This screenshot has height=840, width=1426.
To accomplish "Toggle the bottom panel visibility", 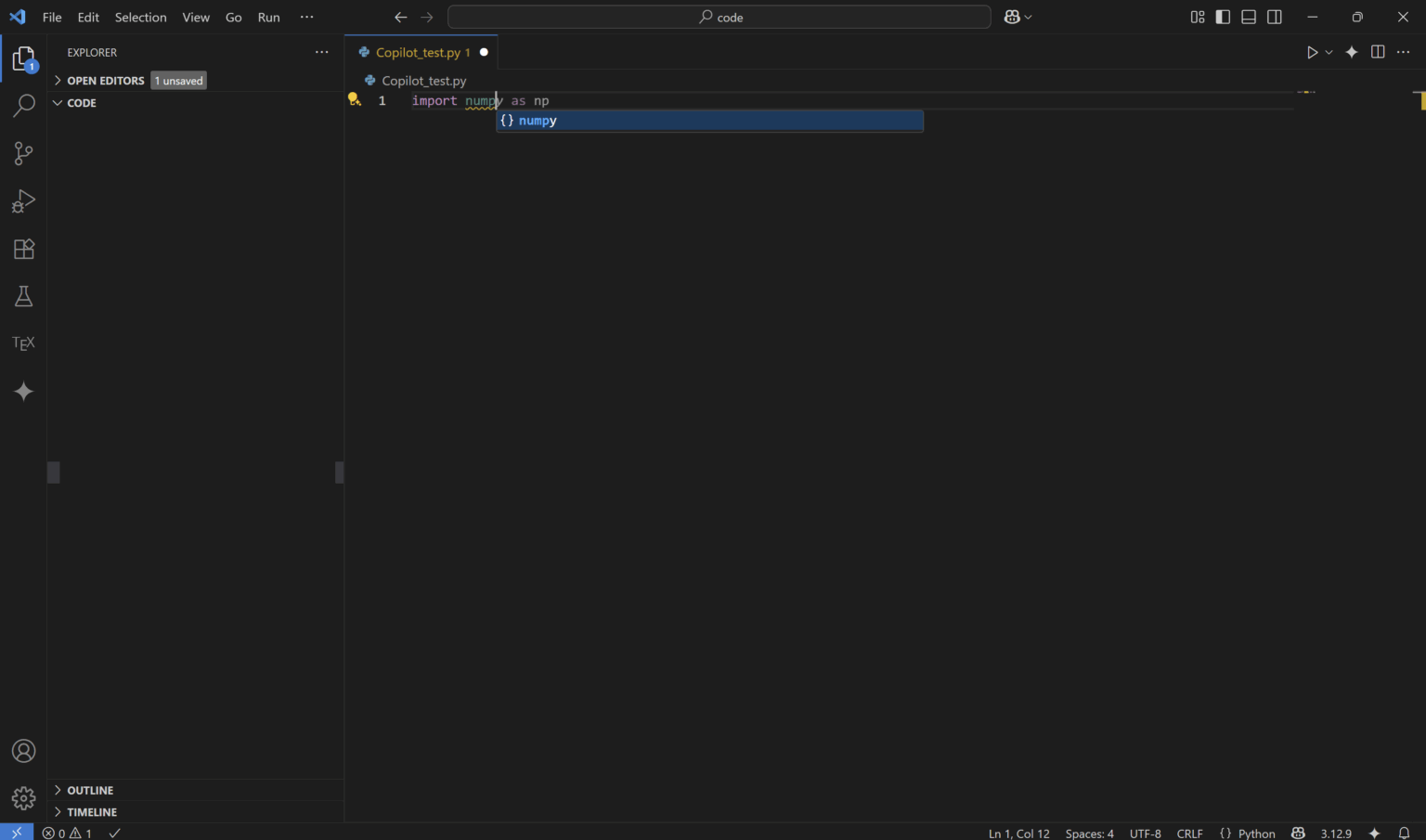I will pos(1248,16).
